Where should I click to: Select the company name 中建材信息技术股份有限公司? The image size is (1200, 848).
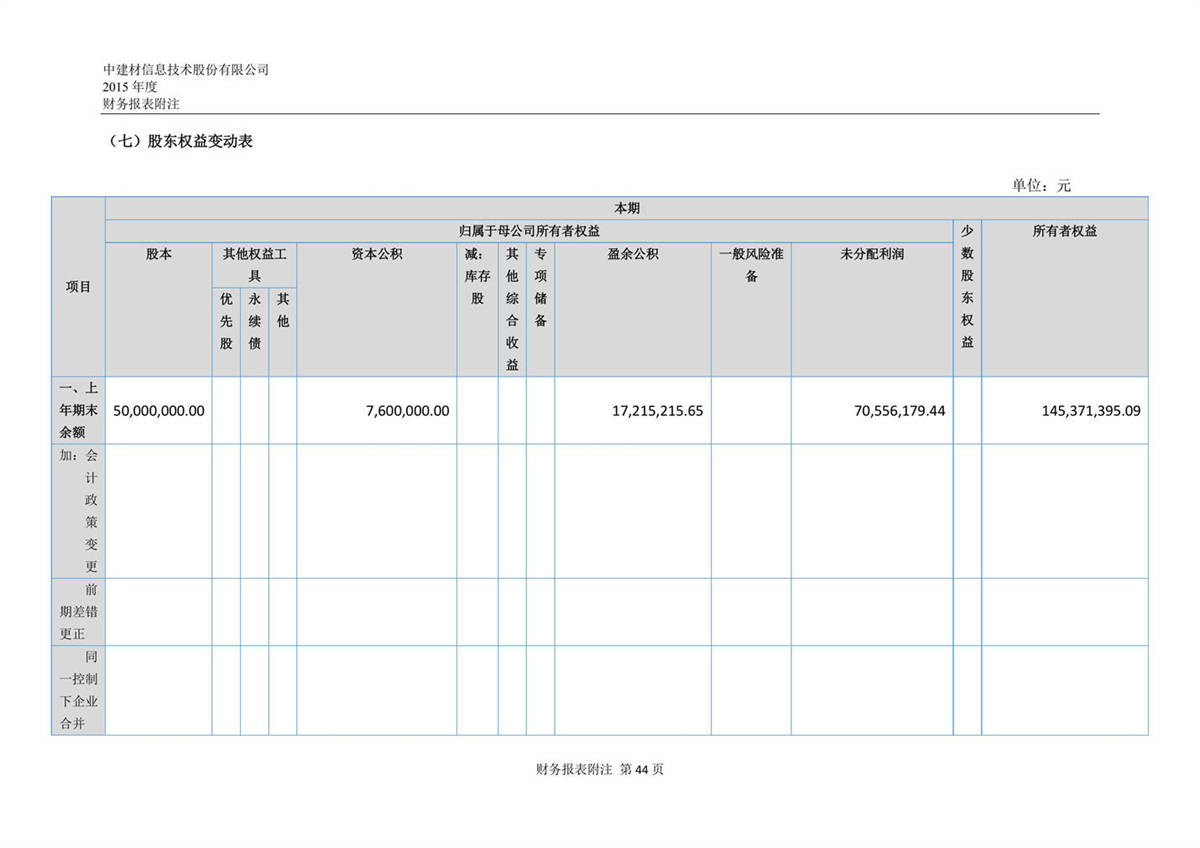[x=186, y=70]
